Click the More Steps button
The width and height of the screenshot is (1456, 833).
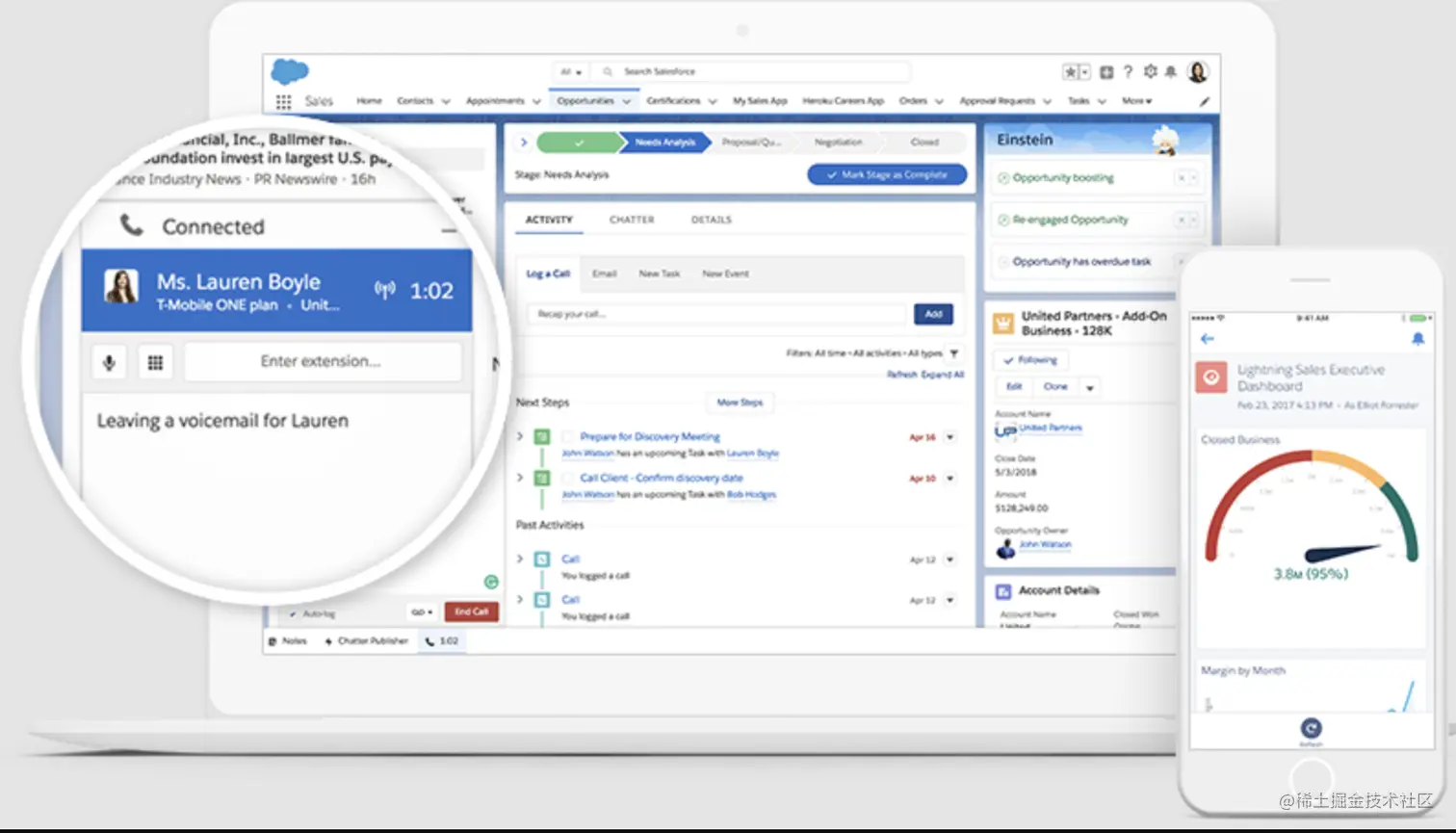click(740, 403)
